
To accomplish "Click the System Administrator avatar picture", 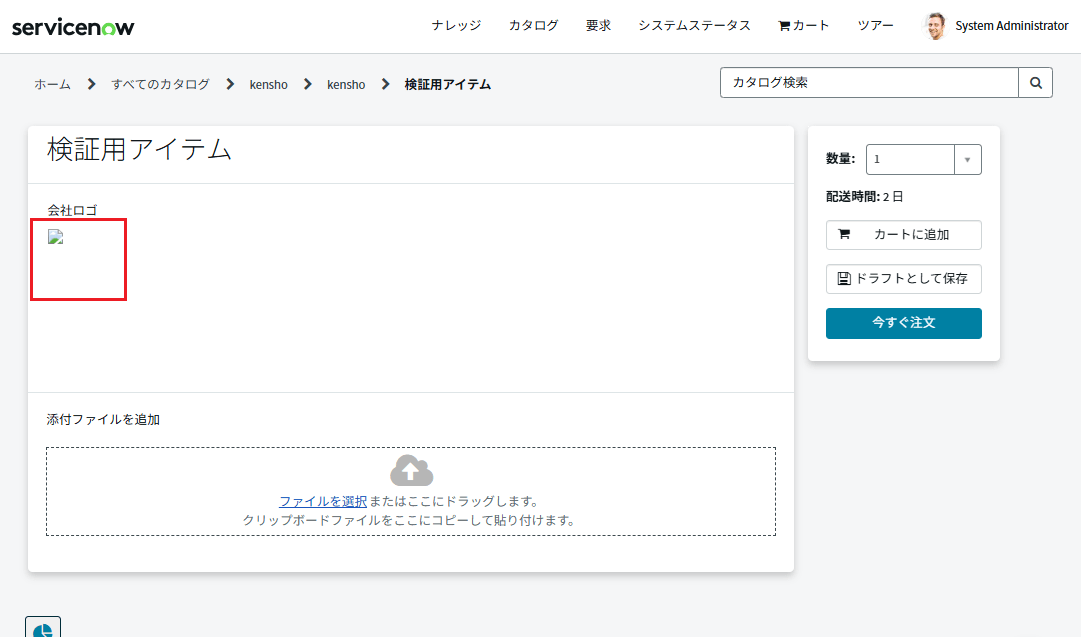I will pyautogui.click(x=934, y=26).
